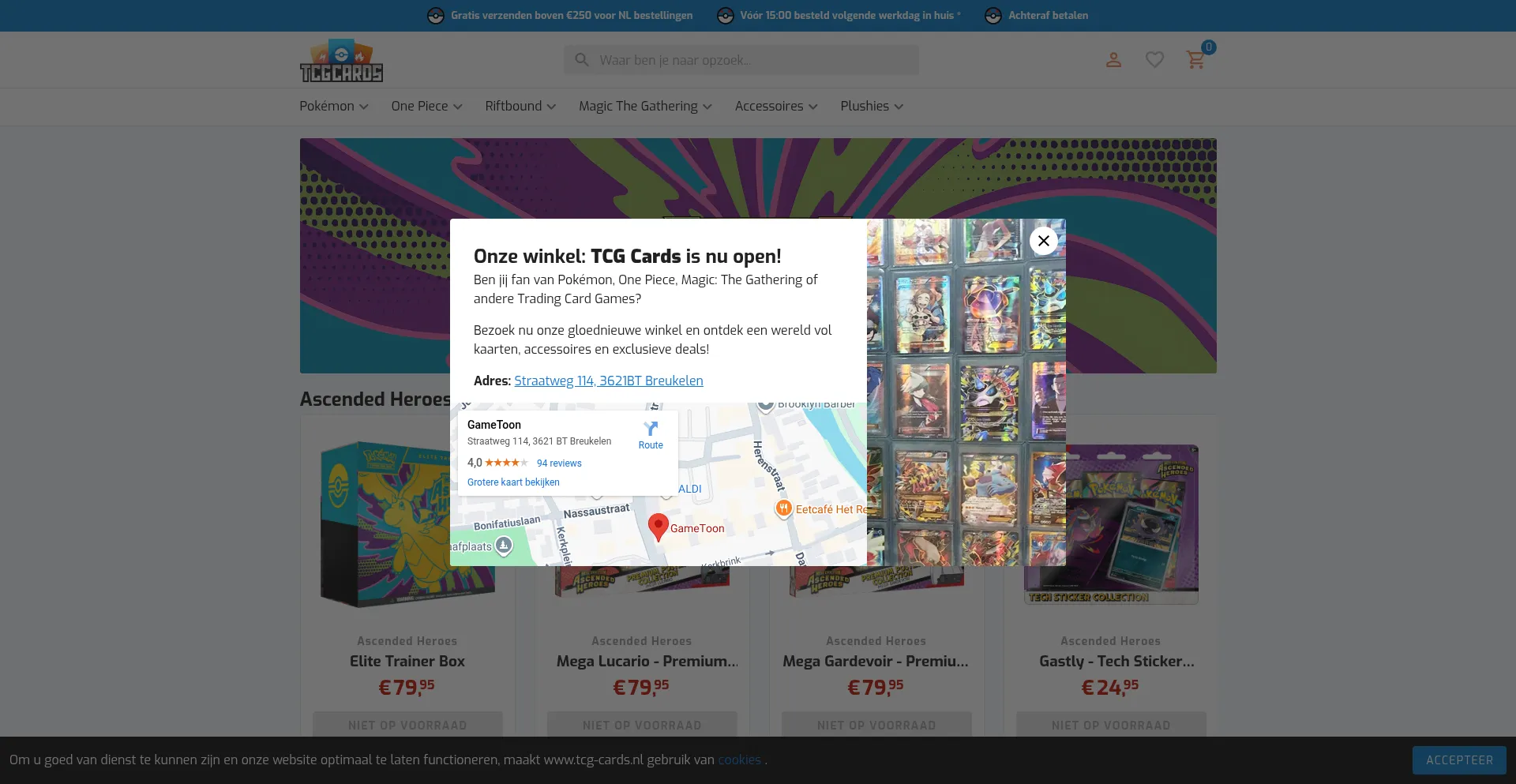The image size is (1516, 784).
Task: Open the Riftbound menu
Action: [x=520, y=107]
